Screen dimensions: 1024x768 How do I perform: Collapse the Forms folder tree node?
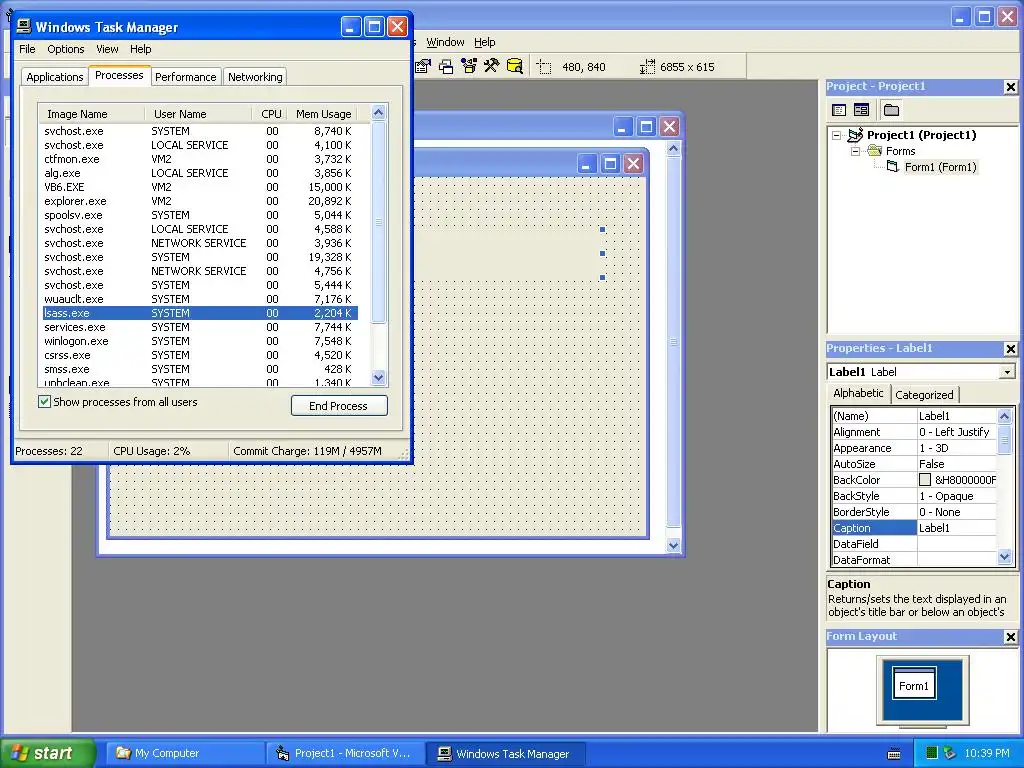856,151
